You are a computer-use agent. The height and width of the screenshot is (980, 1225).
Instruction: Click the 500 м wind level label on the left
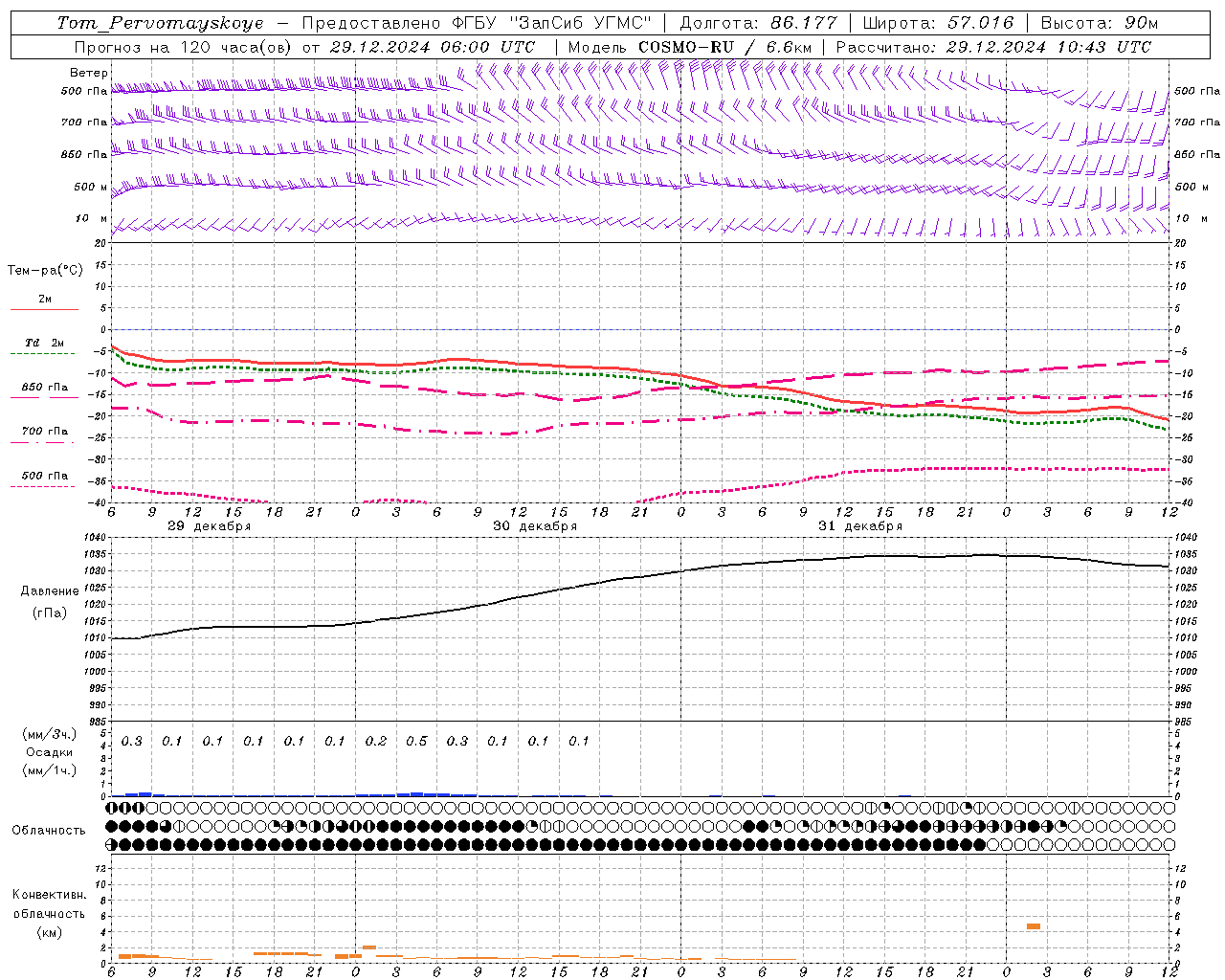click(91, 187)
